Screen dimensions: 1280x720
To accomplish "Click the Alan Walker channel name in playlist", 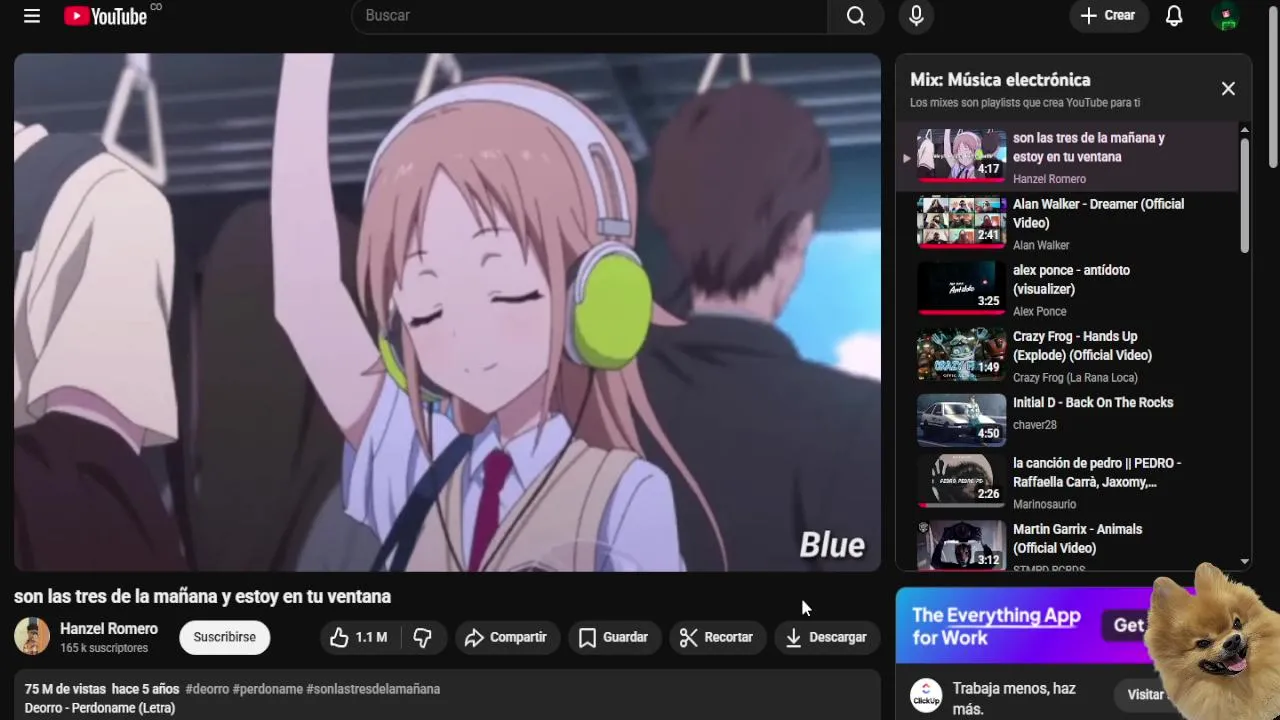I will tap(1041, 245).
